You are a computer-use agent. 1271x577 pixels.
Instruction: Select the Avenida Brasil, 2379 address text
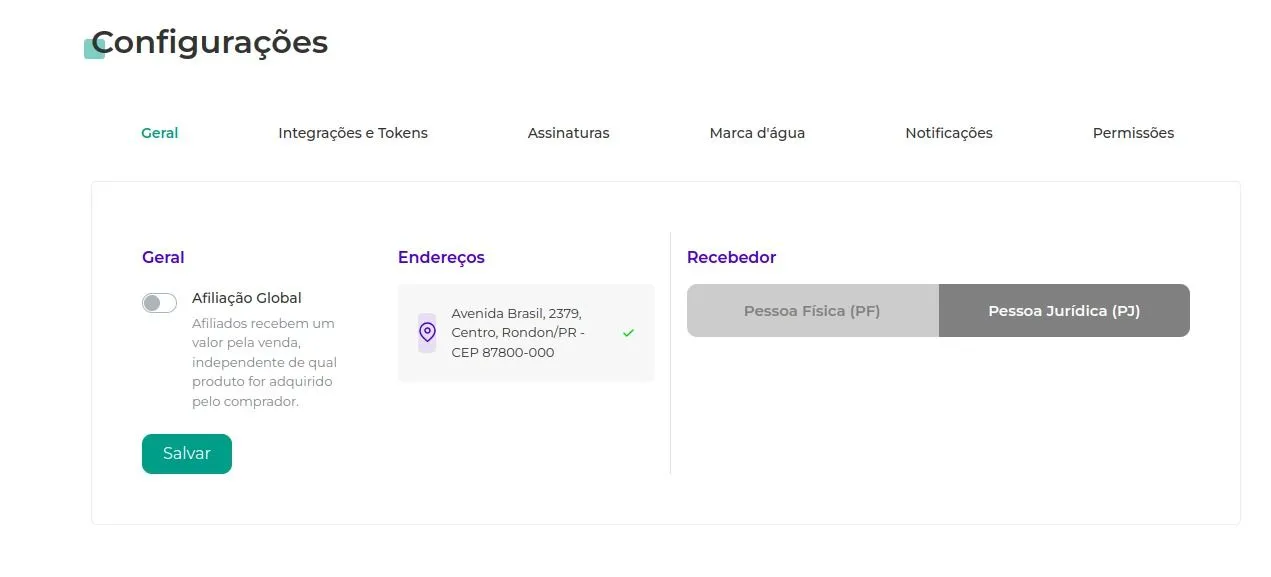coord(518,333)
